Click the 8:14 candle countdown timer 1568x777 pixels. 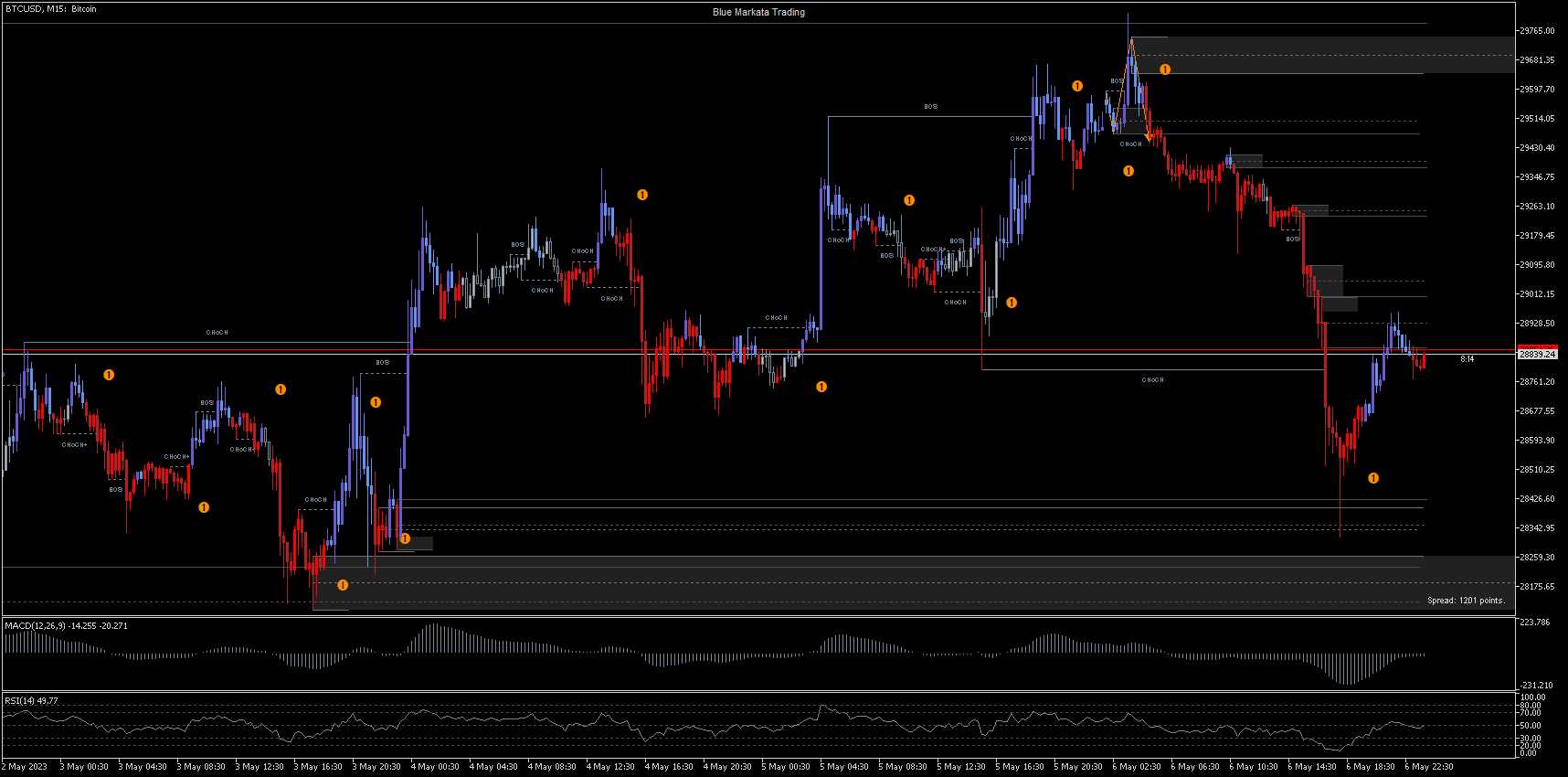pyautogui.click(x=1467, y=359)
